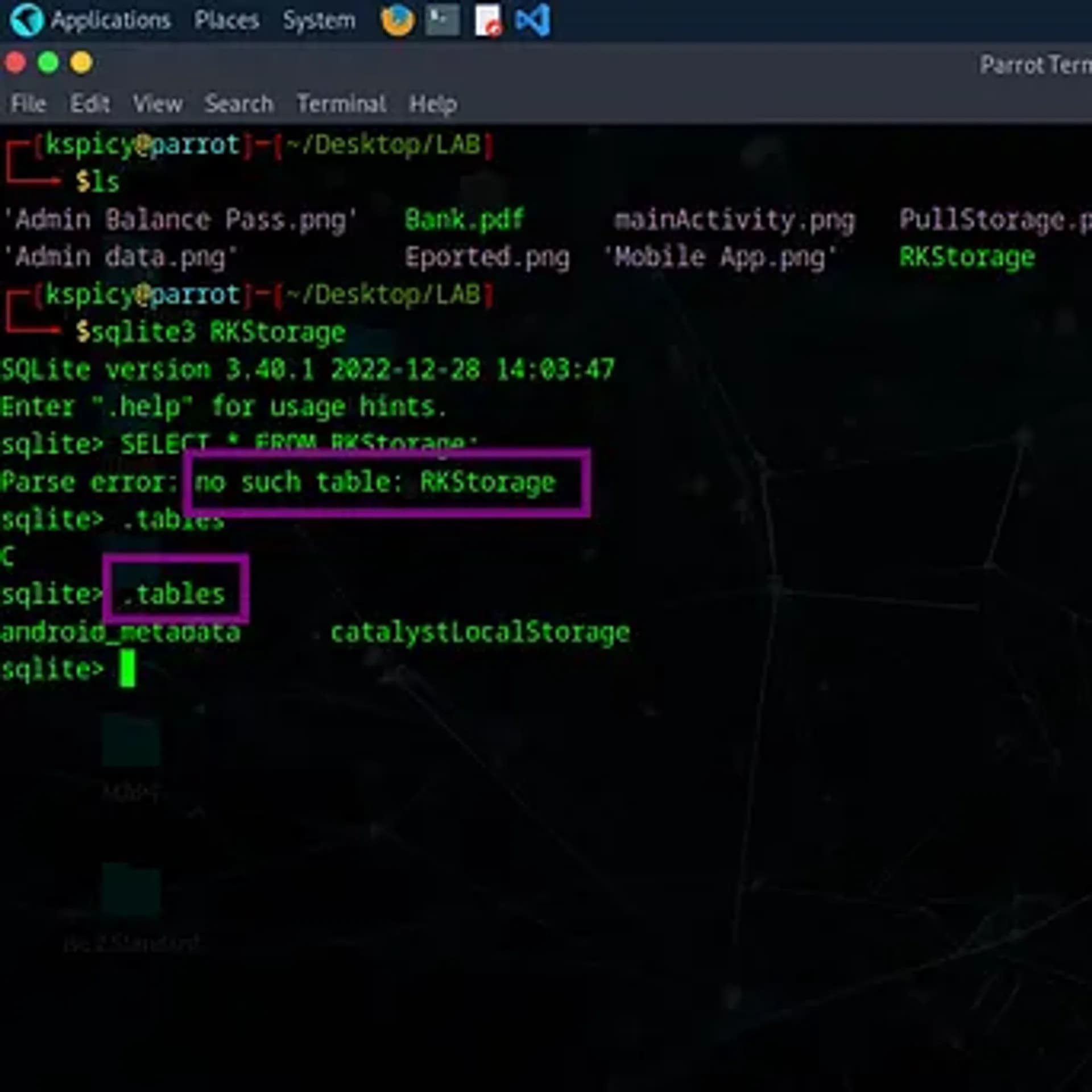Screen dimensions: 1092x1092
Task: Open the Terminal menu in the menu bar
Action: [x=341, y=104]
